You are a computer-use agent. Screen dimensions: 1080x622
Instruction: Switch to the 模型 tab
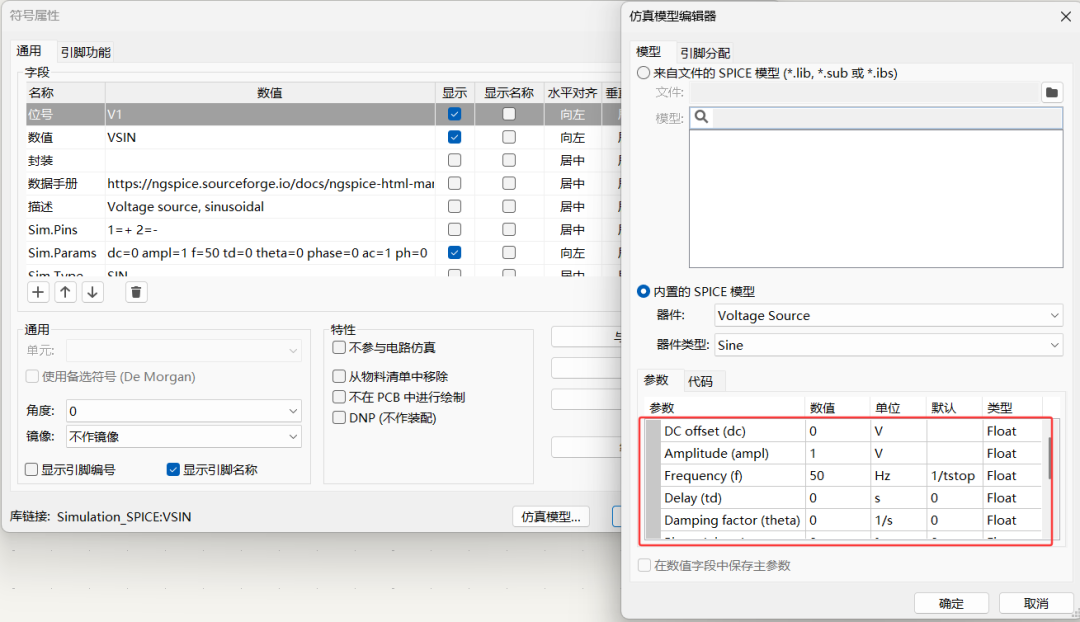(x=648, y=52)
